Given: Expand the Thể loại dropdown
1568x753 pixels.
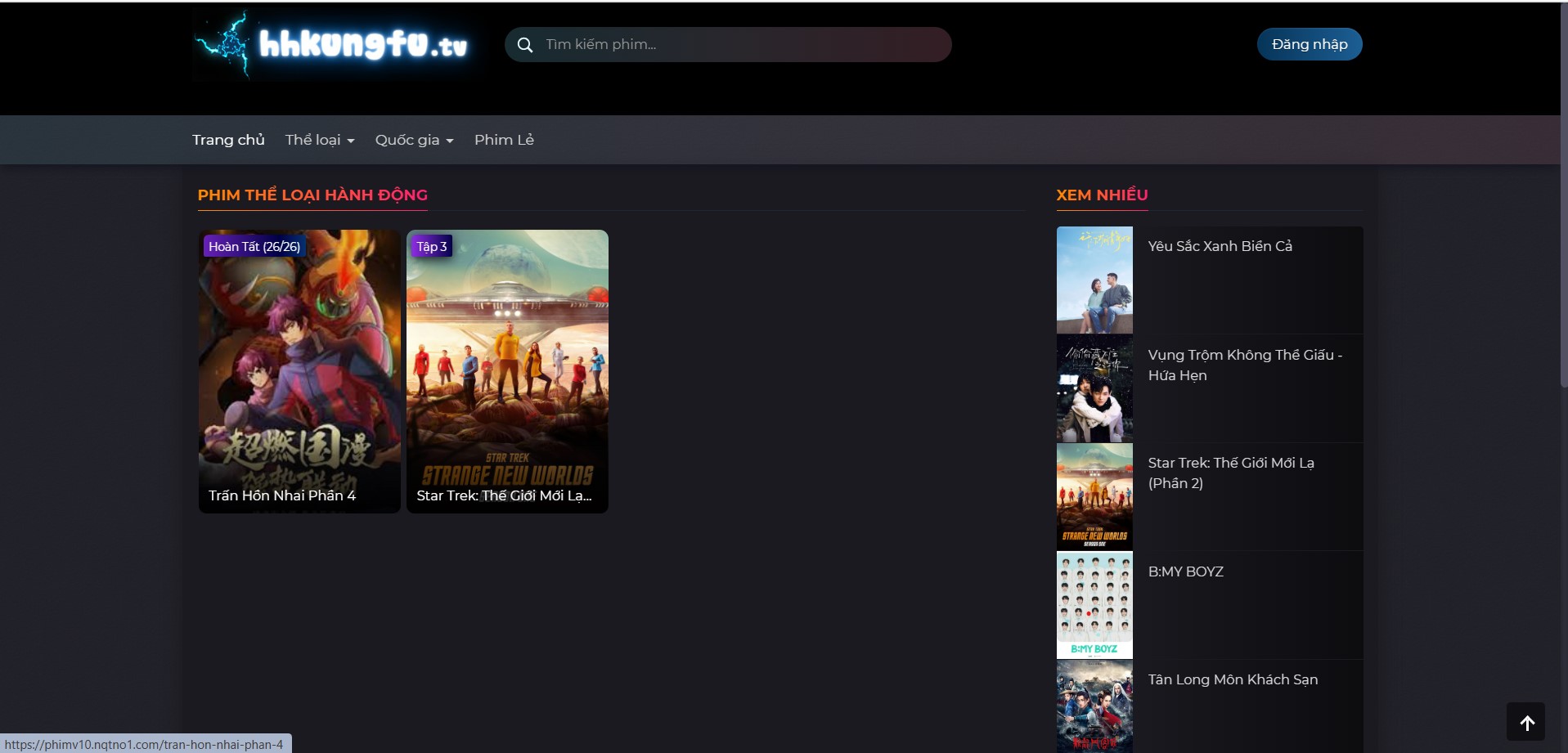Looking at the screenshot, I should (319, 140).
